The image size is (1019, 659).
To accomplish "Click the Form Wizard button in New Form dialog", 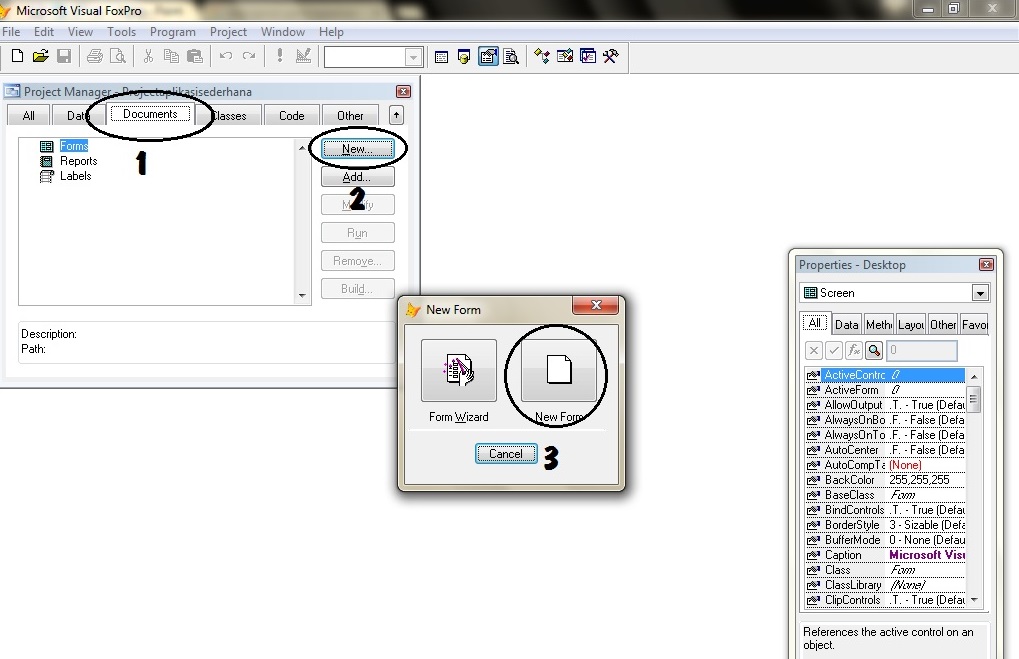I will [459, 370].
